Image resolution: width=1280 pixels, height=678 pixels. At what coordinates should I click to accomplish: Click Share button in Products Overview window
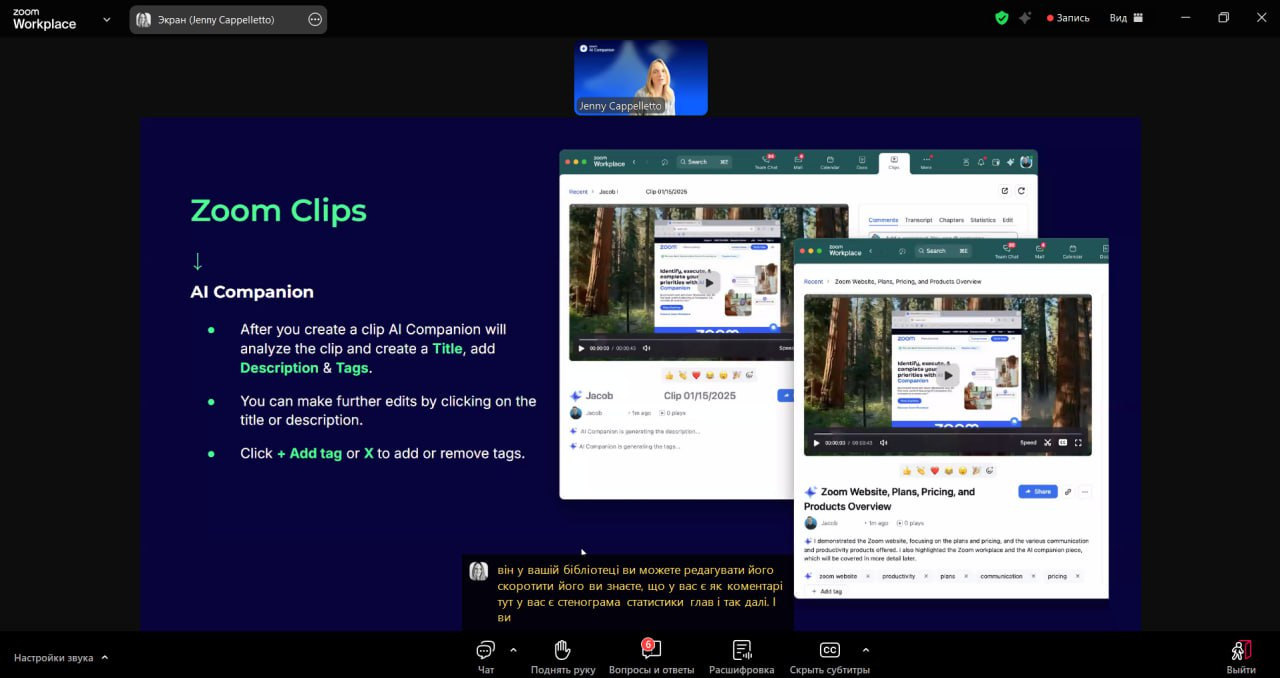point(1038,492)
